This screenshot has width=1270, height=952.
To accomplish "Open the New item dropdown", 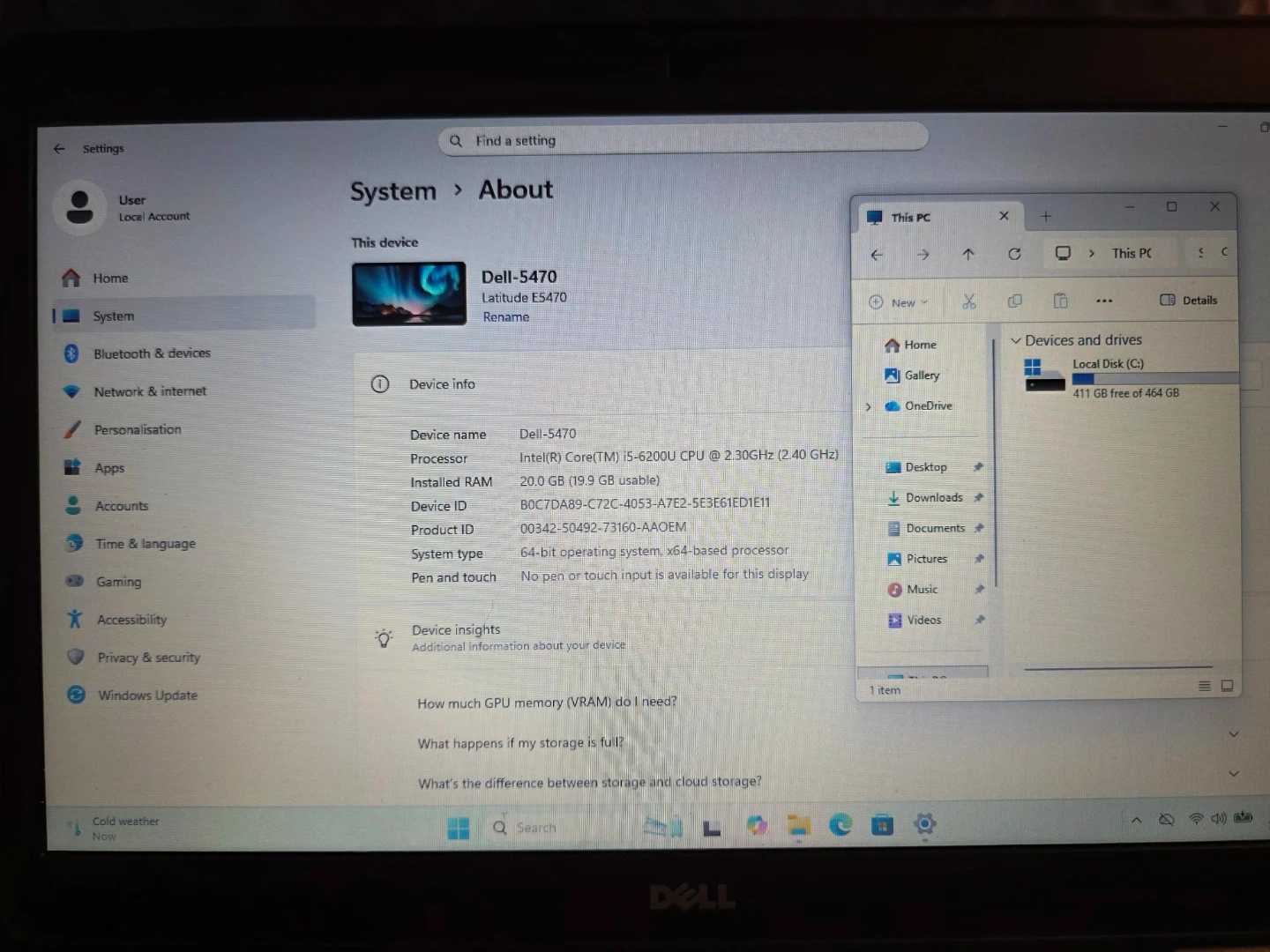I will [x=899, y=302].
